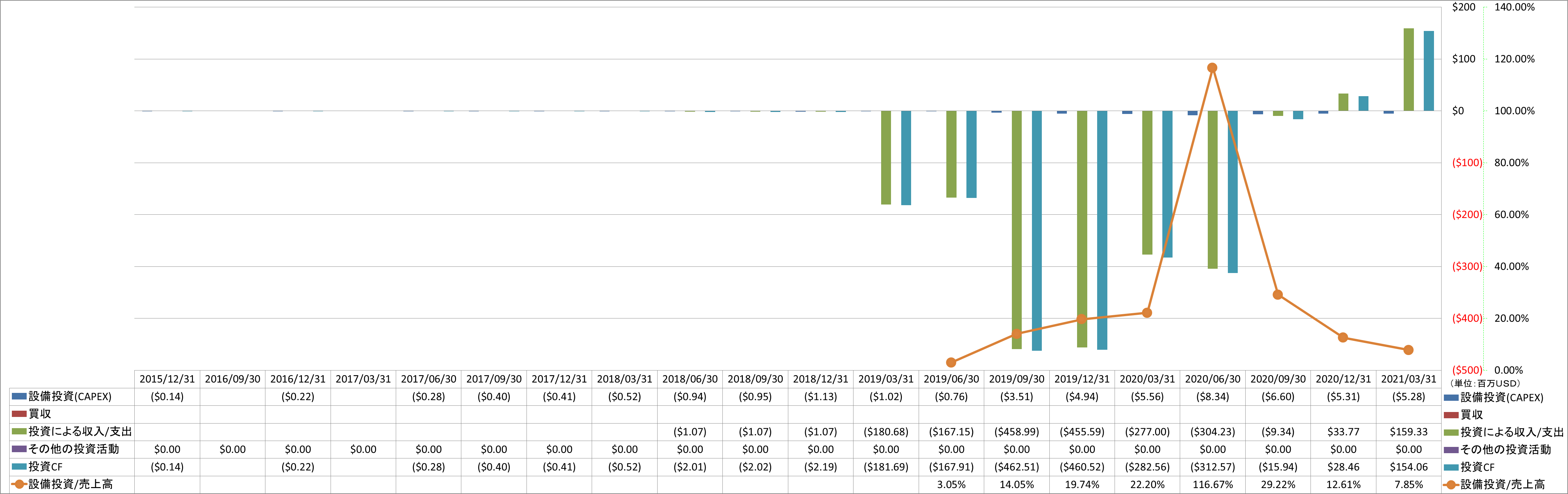Click the 140.00% secondary axis label
The image size is (1568, 494).
coord(1514,7)
